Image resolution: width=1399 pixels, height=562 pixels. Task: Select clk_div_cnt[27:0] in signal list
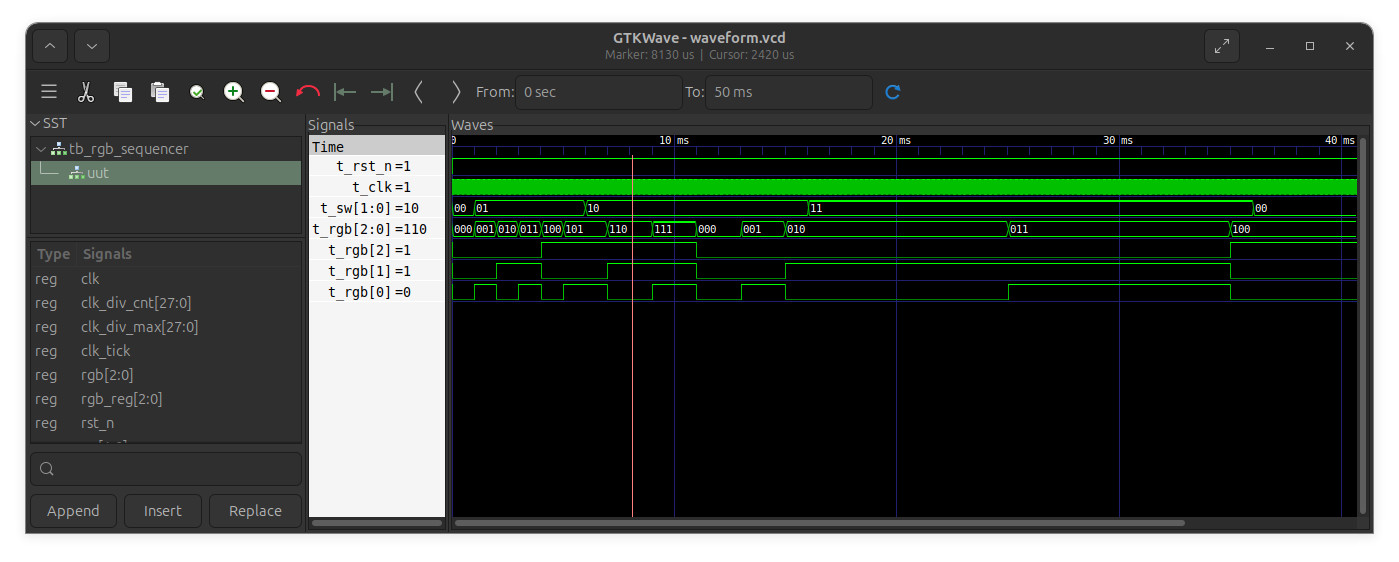(x=166, y=303)
